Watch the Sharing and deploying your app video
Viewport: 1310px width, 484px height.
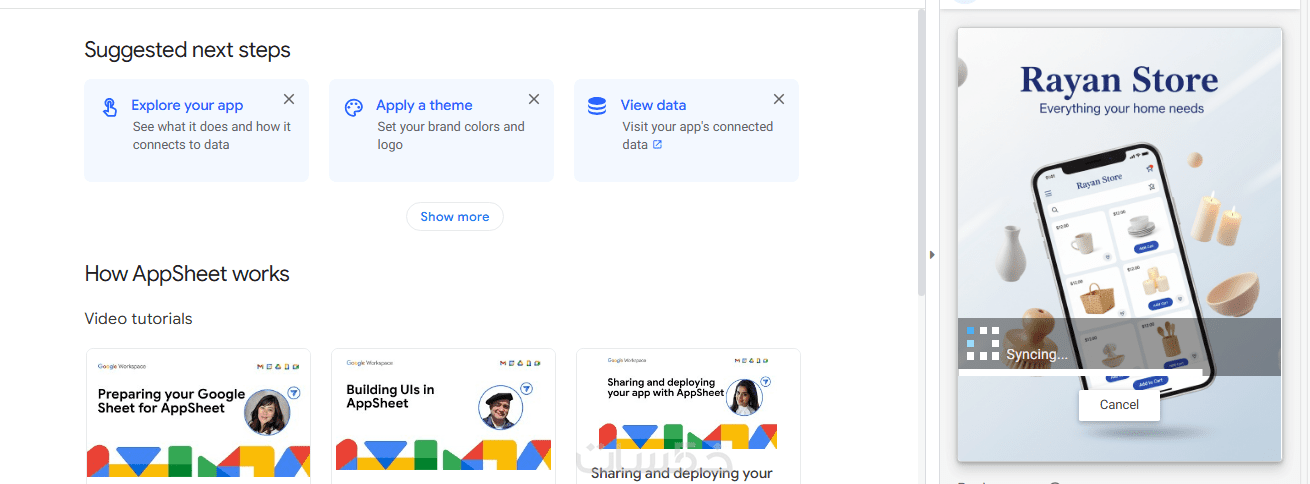[688, 413]
